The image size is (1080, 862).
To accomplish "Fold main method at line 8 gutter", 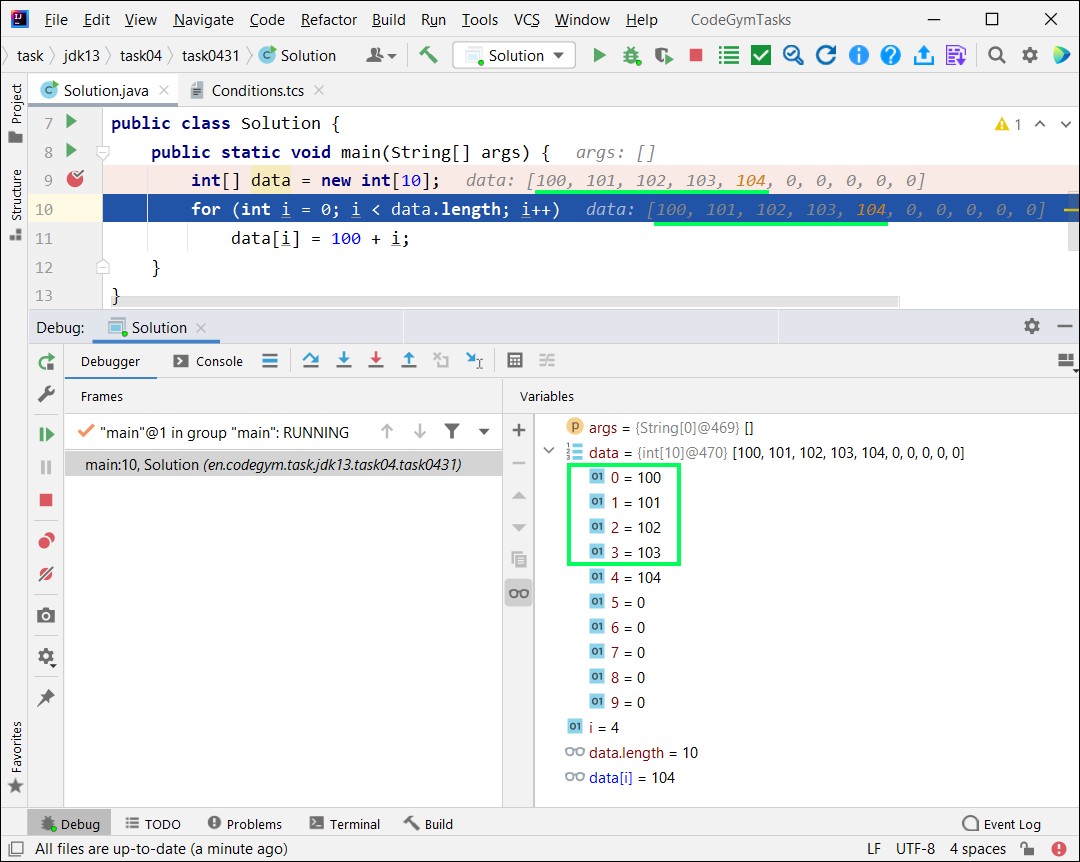I will pyautogui.click(x=103, y=152).
